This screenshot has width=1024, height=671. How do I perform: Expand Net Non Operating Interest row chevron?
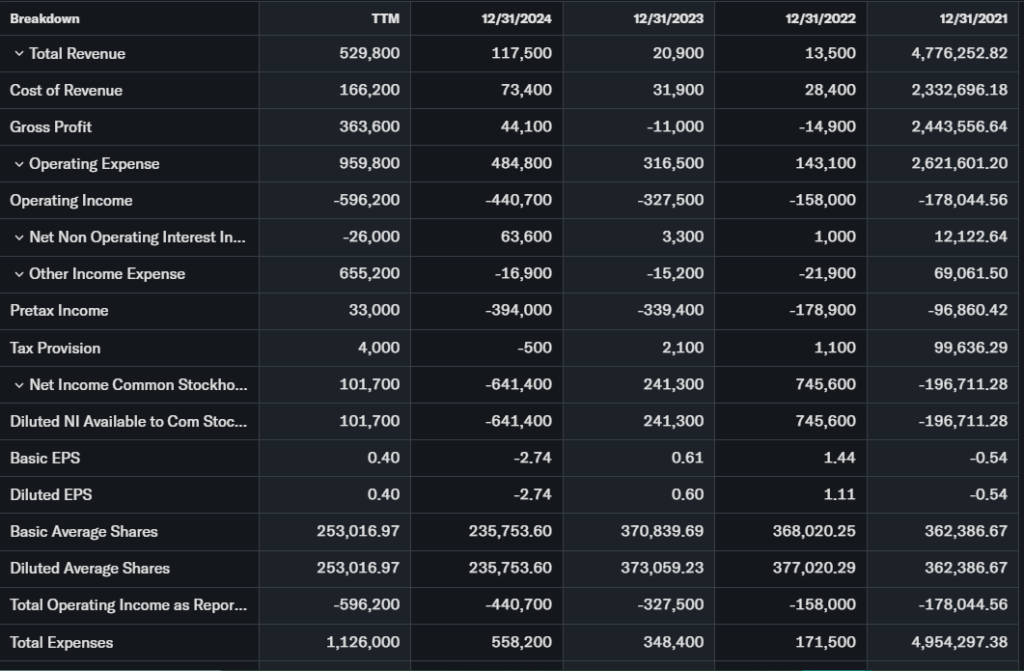coord(19,238)
